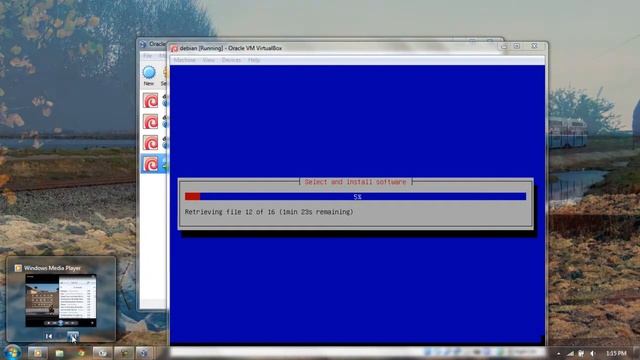
Task: Select the third Debian VM in Manager list
Action: 151,143
